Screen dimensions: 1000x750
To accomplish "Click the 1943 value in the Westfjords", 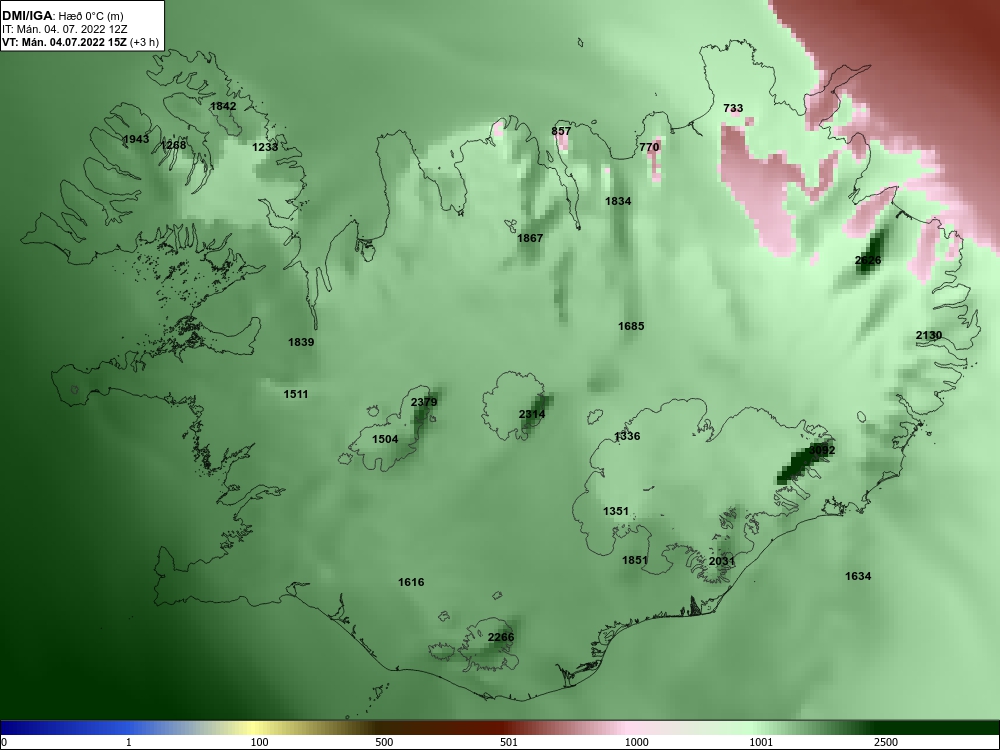I will [136, 139].
